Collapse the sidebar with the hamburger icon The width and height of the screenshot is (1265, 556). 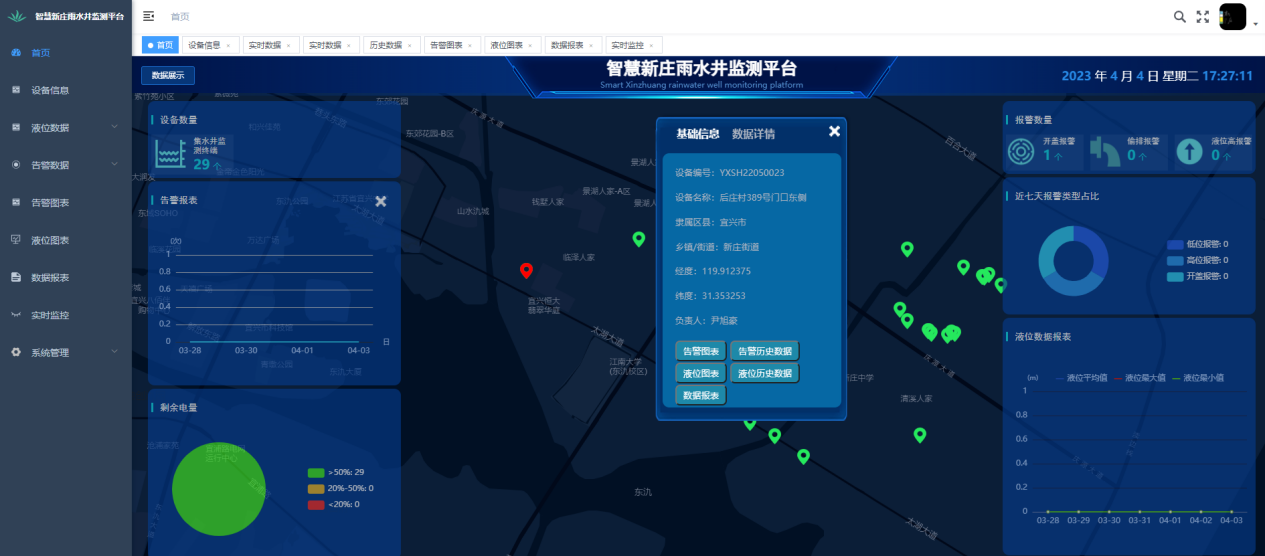click(x=148, y=16)
